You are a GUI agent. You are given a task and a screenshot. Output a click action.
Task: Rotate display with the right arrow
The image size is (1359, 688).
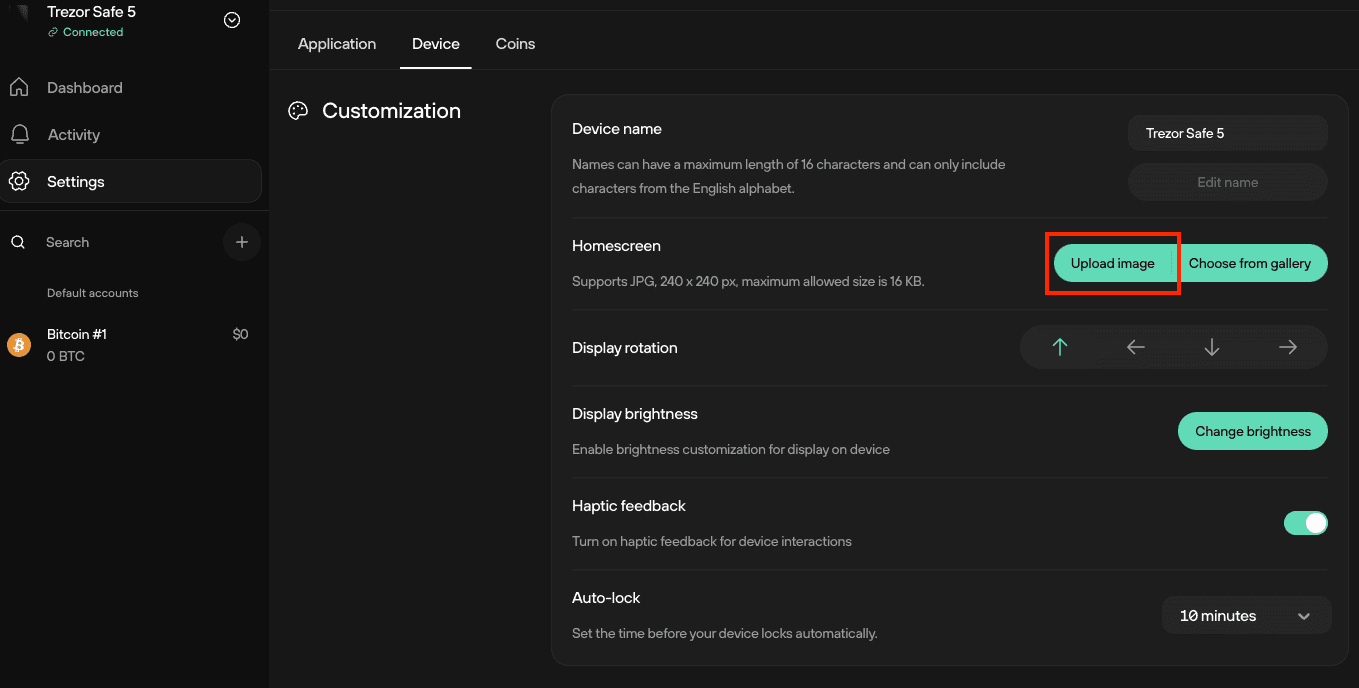(x=1288, y=348)
